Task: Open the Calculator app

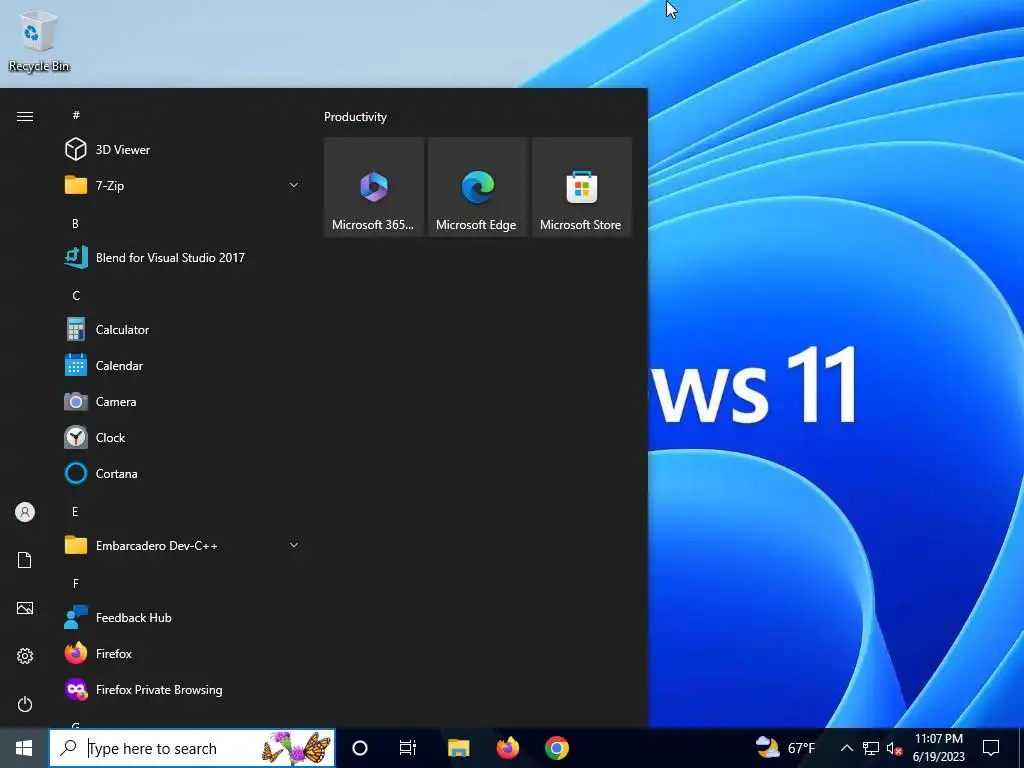Action: (183, 330)
